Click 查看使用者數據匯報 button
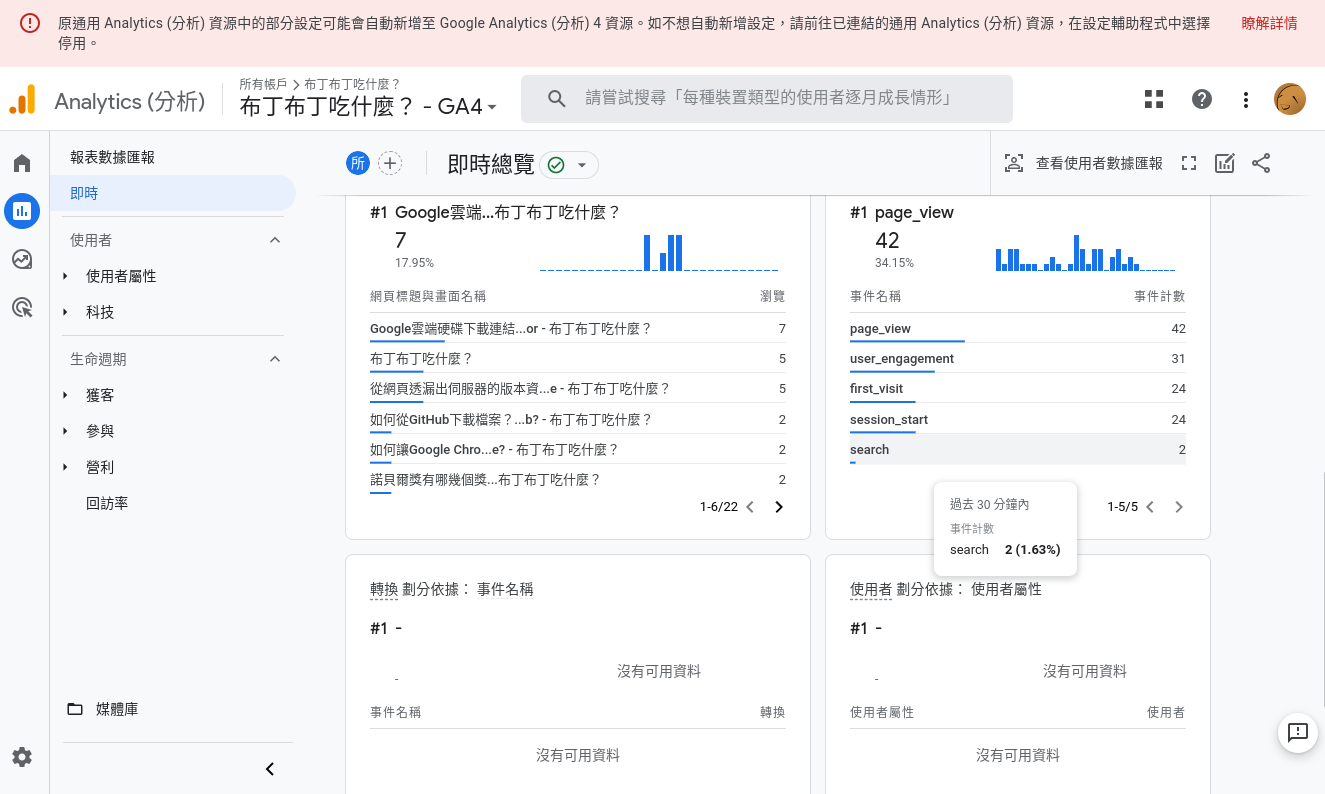 (1099, 164)
